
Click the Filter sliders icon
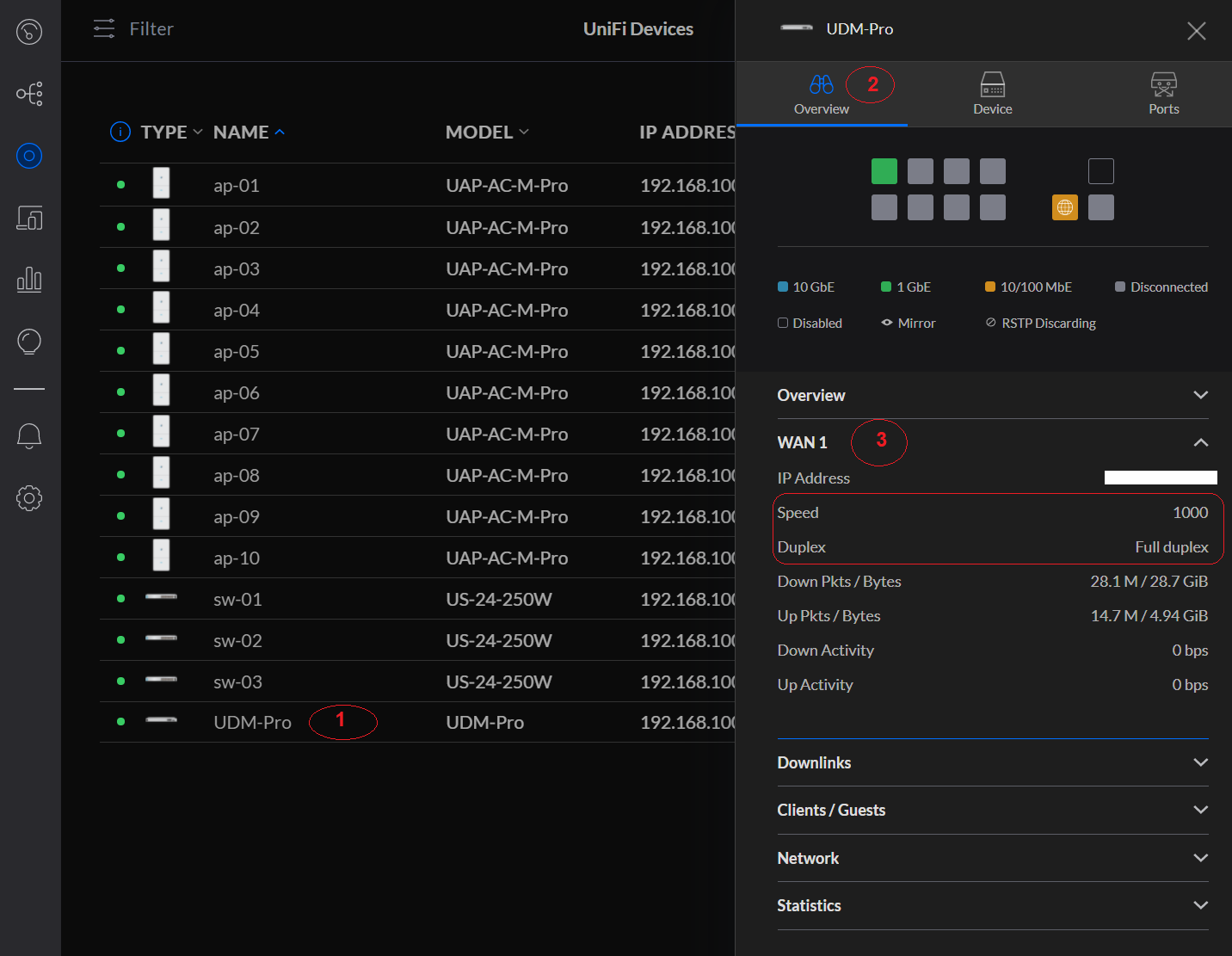(104, 29)
